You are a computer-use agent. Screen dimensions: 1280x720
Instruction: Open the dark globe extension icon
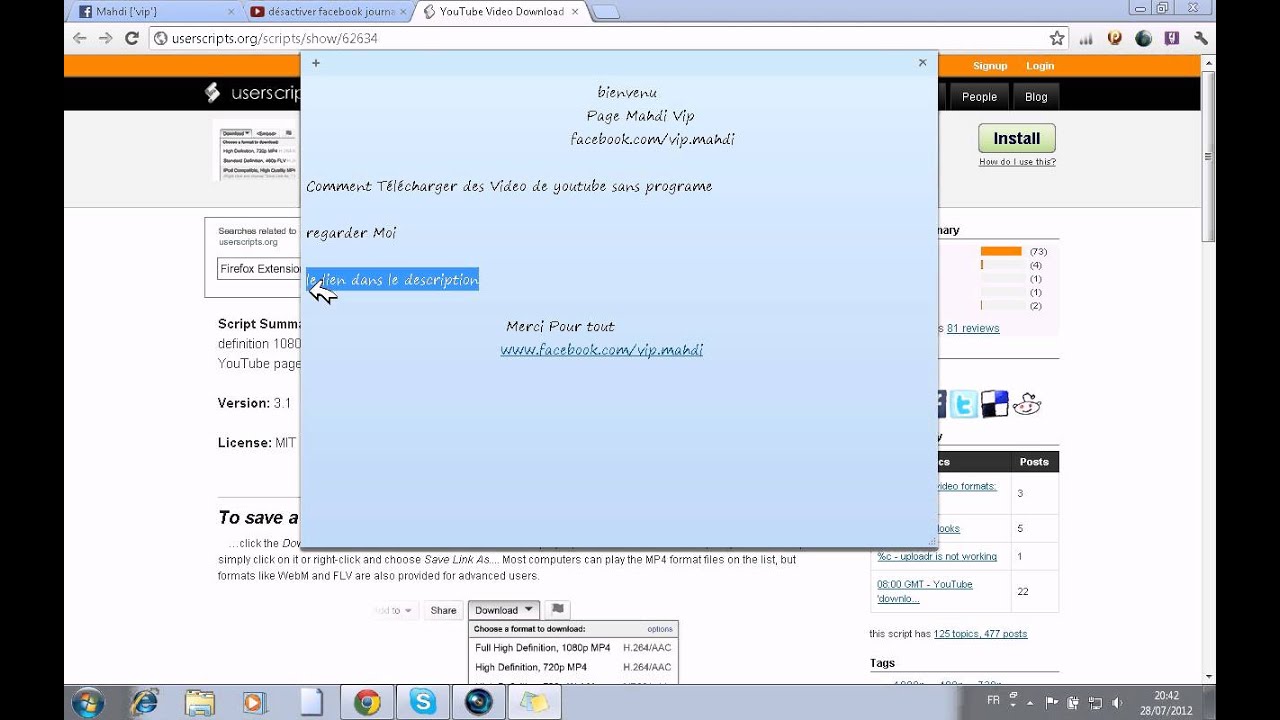coord(1144,38)
